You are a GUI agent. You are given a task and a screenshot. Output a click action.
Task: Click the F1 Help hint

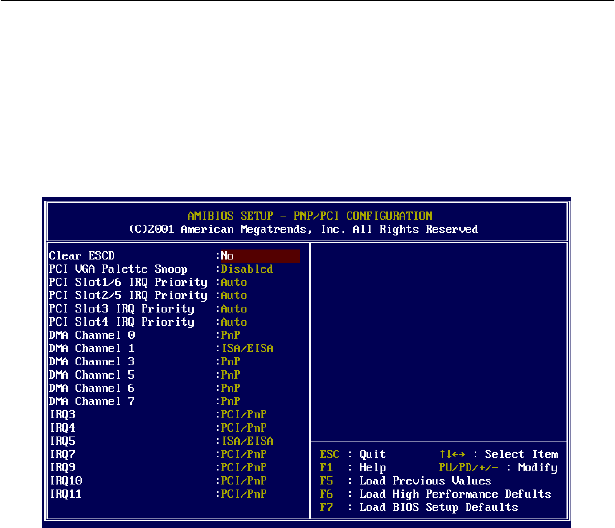click(x=353, y=468)
